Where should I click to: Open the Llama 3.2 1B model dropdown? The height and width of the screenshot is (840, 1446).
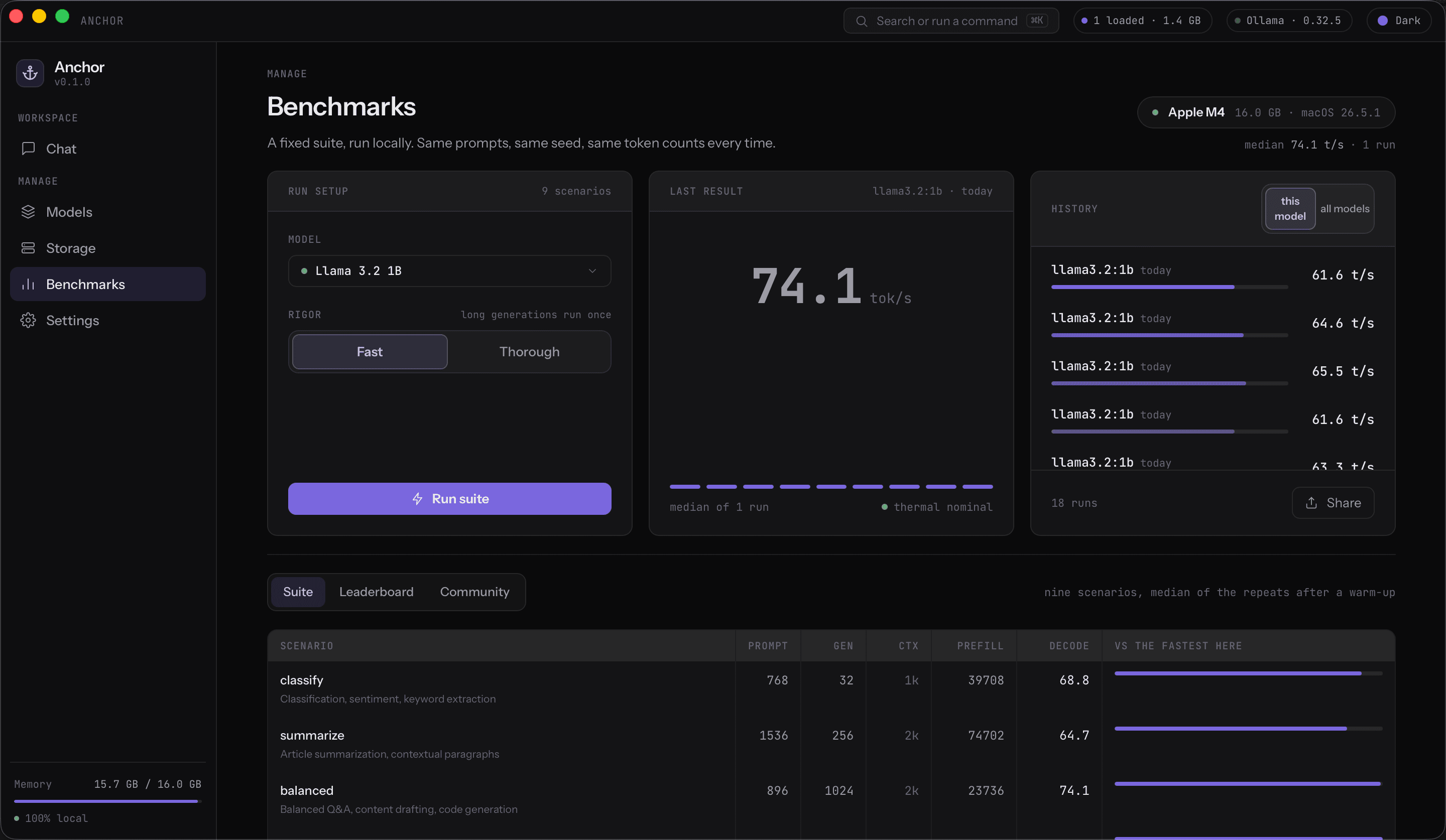pyautogui.click(x=449, y=270)
